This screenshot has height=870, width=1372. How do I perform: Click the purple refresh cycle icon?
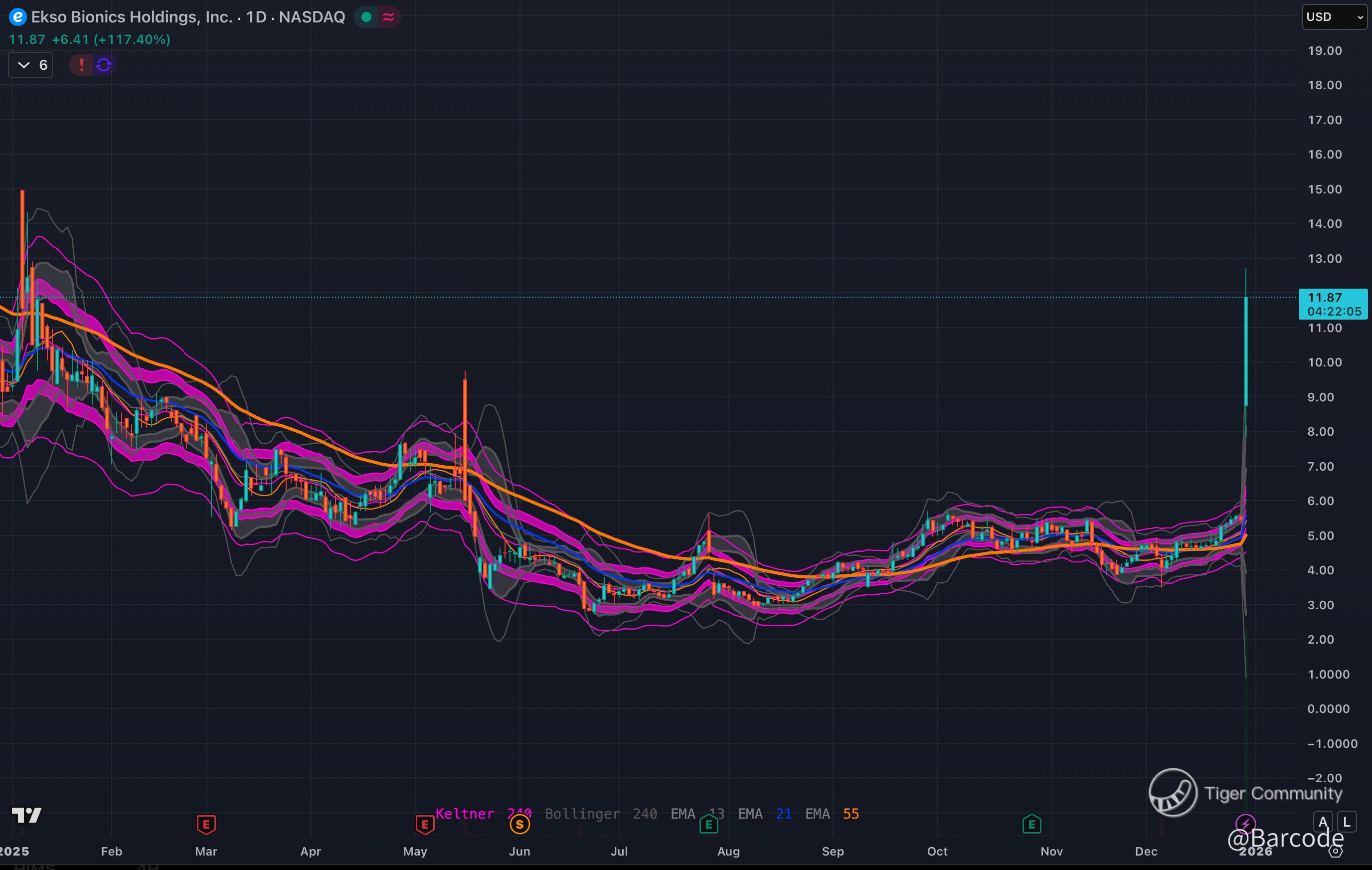pyautogui.click(x=104, y=65)
